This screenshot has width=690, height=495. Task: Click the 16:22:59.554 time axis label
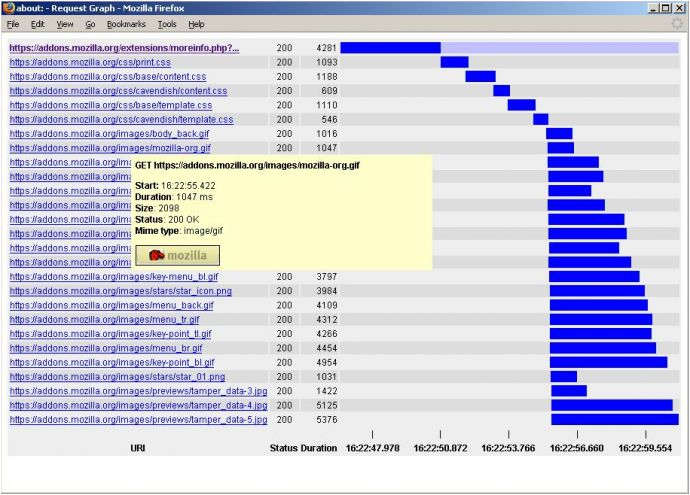coord(645,448)
